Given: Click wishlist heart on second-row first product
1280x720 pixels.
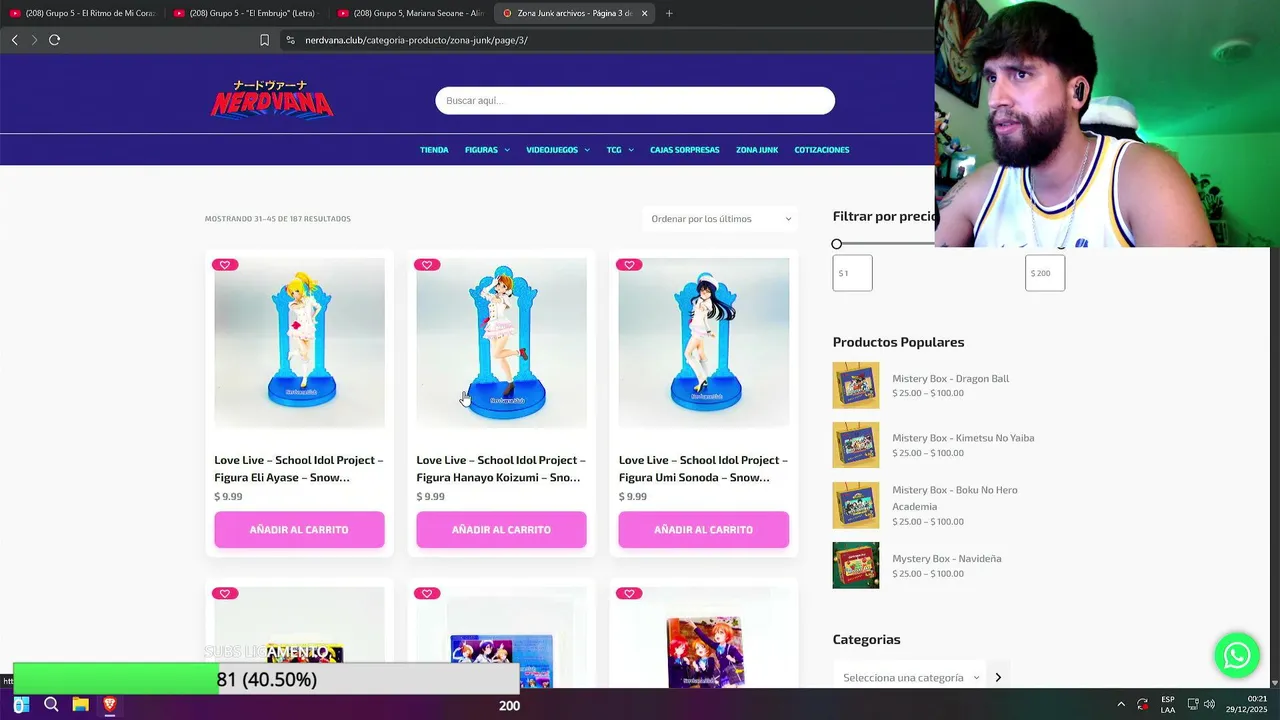Looking at the screenshot, I should [224, 593].
